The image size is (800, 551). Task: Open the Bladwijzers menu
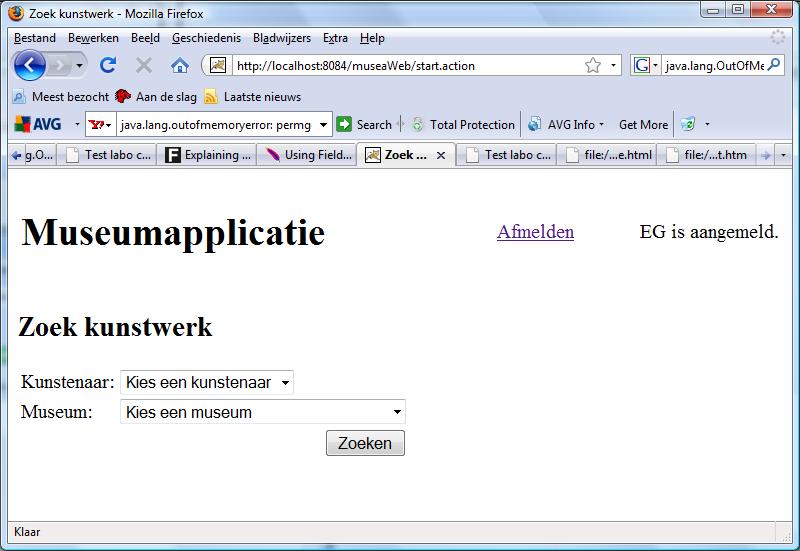[x=281, y=38]
